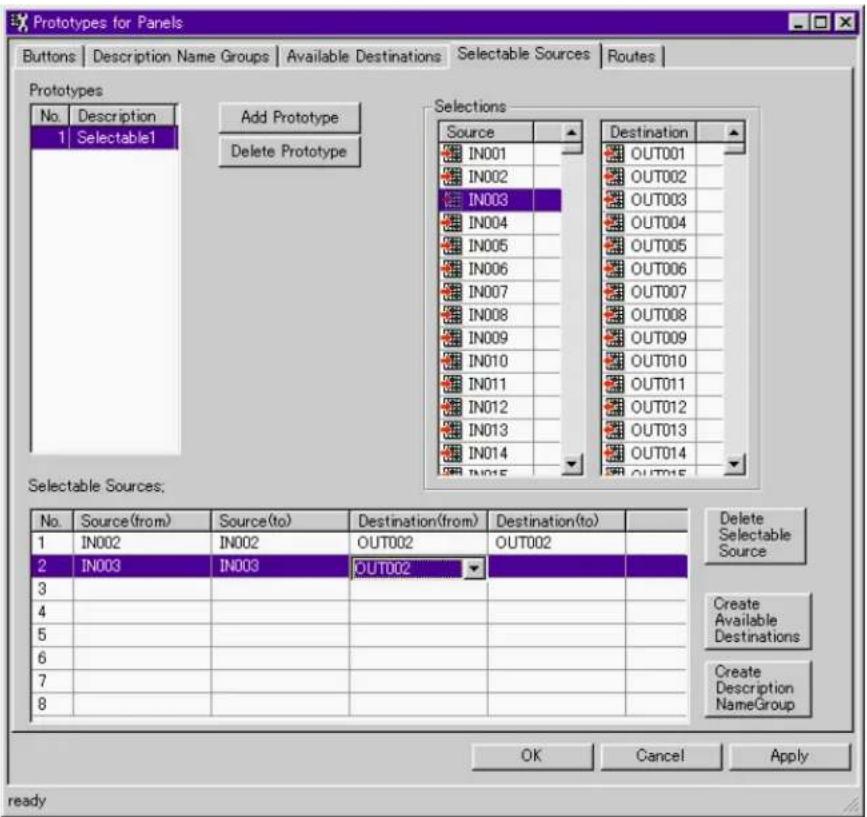Click Destination list scroll down arrow
Image resolution: width=867 pixels, height=817 pixels.
[x=734, y=464]
